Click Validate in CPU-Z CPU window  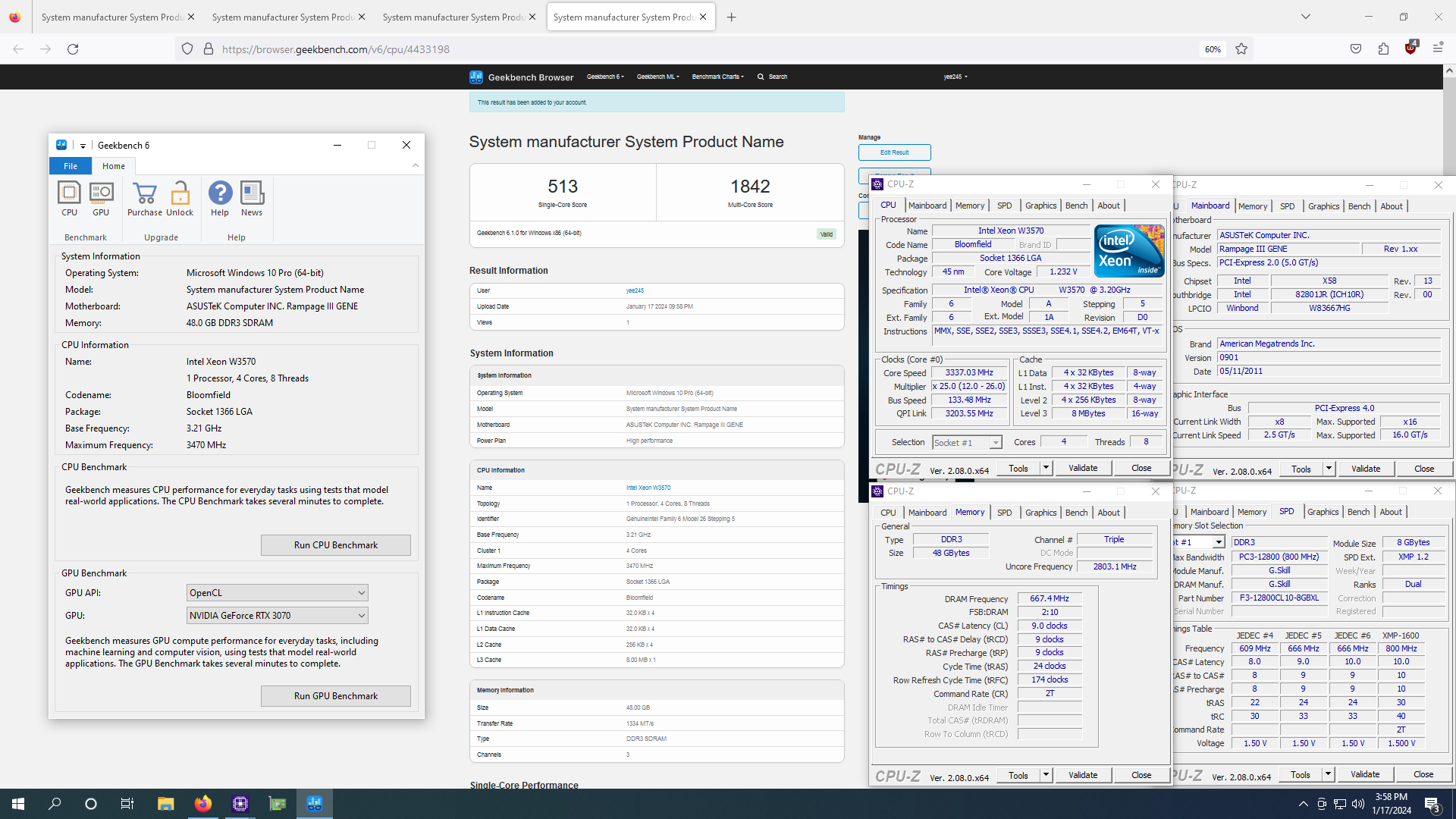1083,468
